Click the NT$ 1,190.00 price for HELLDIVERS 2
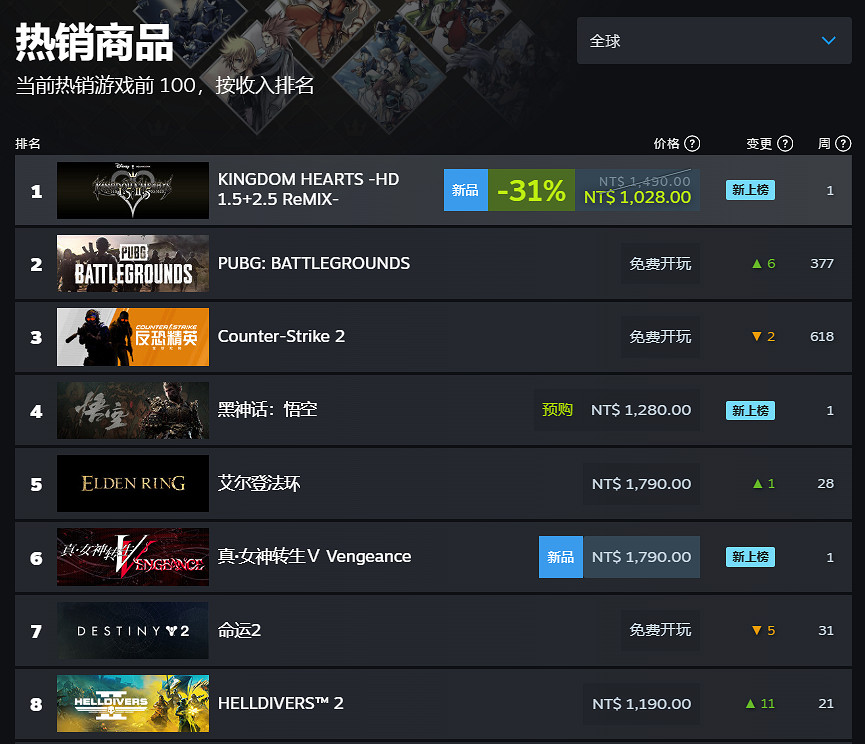This screenshot has width=865, height=744. 642,704
